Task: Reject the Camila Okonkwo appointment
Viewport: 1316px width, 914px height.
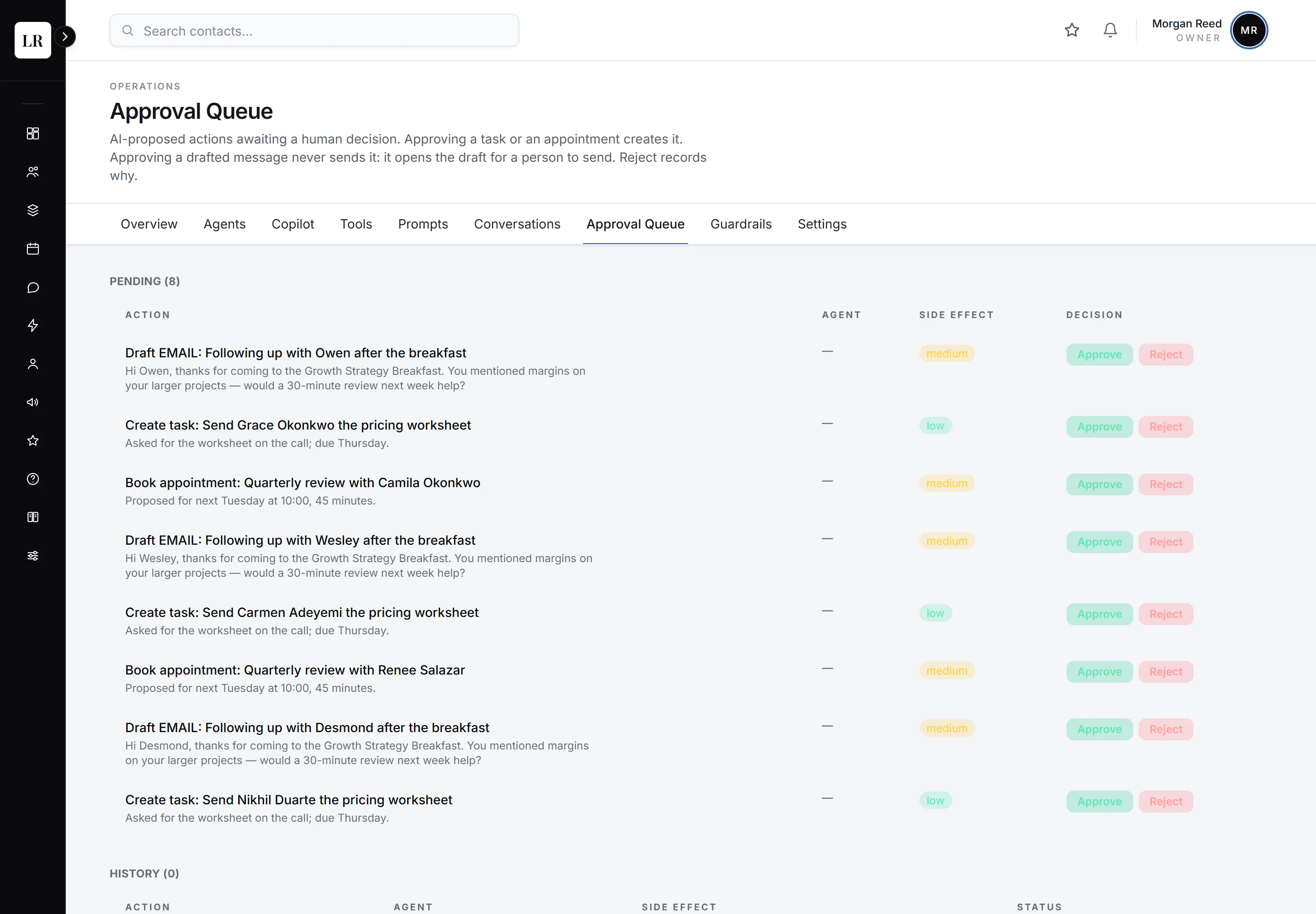Action: point(1165,484)
